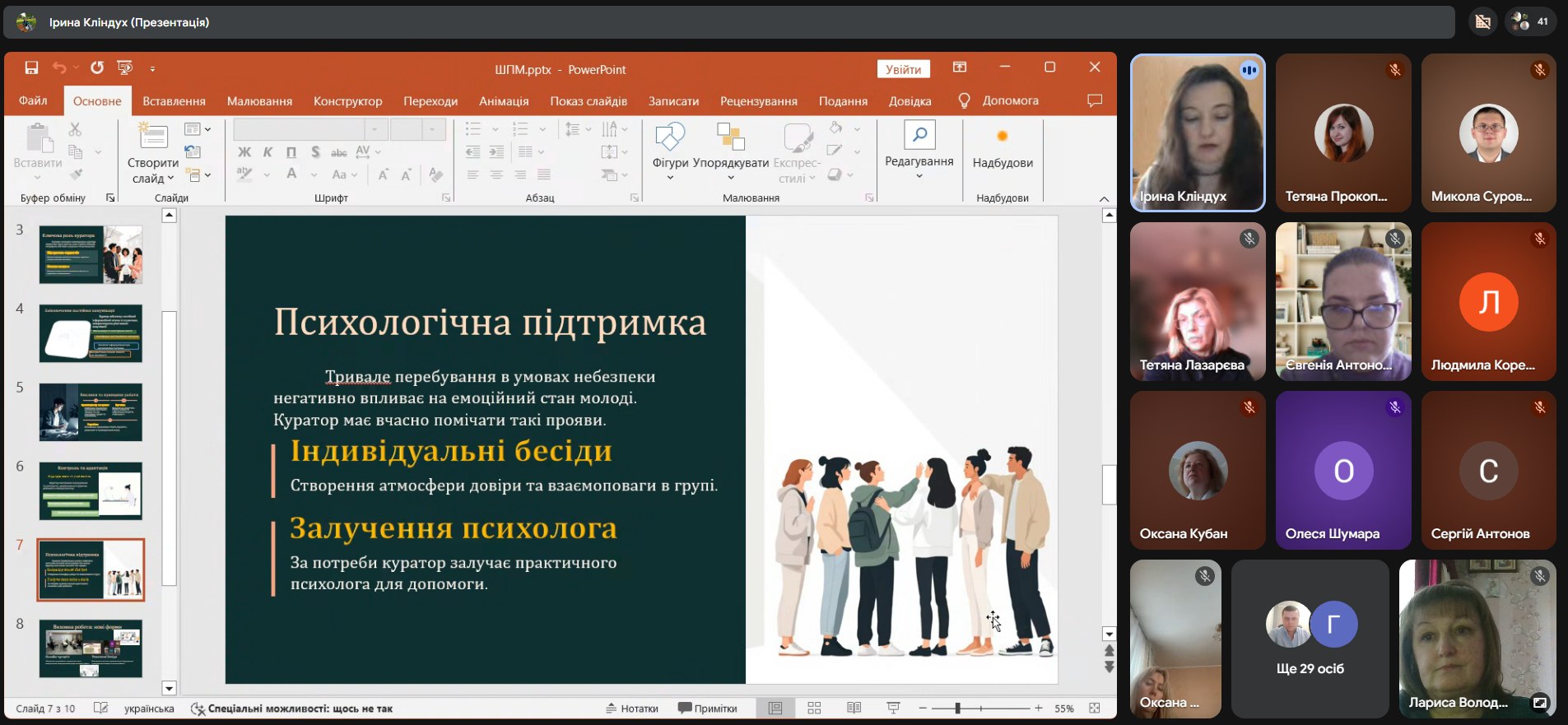
Task: Click the Увійти sign-in button
Action: [903, 69]
